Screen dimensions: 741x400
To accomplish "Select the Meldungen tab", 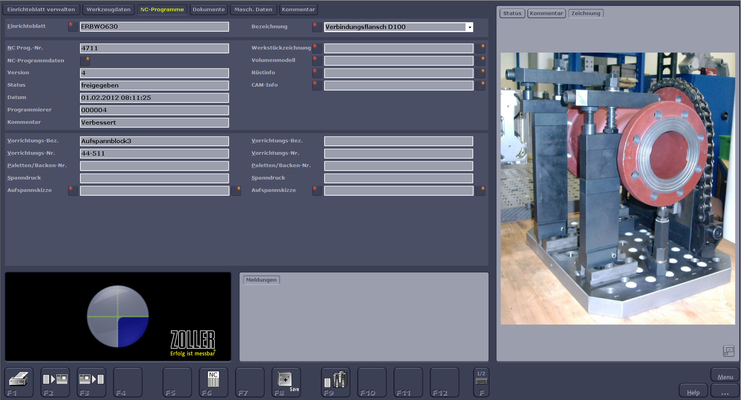I will 261,280.
